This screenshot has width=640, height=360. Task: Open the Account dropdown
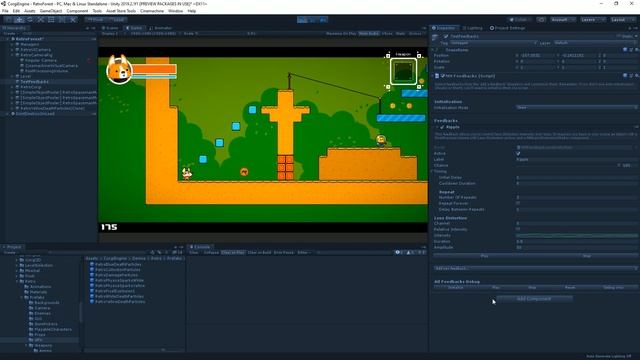tap(562, 20)
